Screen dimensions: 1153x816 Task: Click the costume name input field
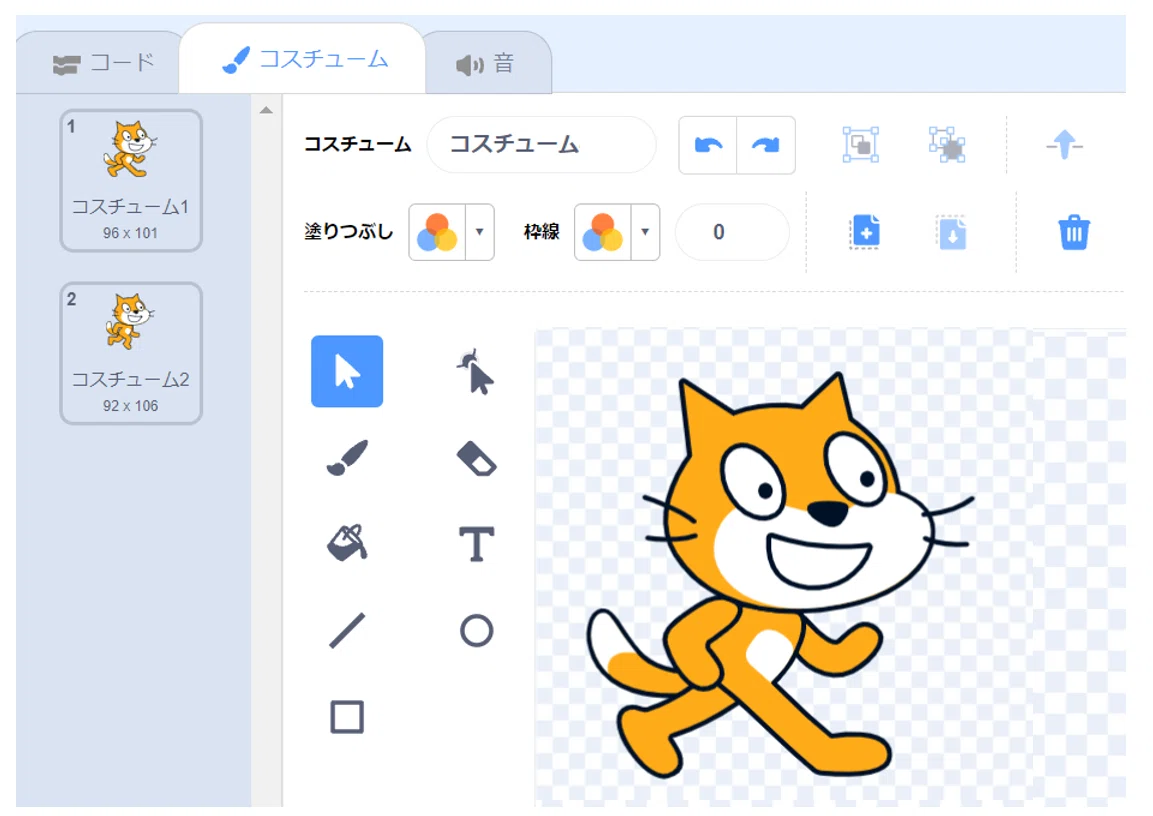click(x=541, y=145)
